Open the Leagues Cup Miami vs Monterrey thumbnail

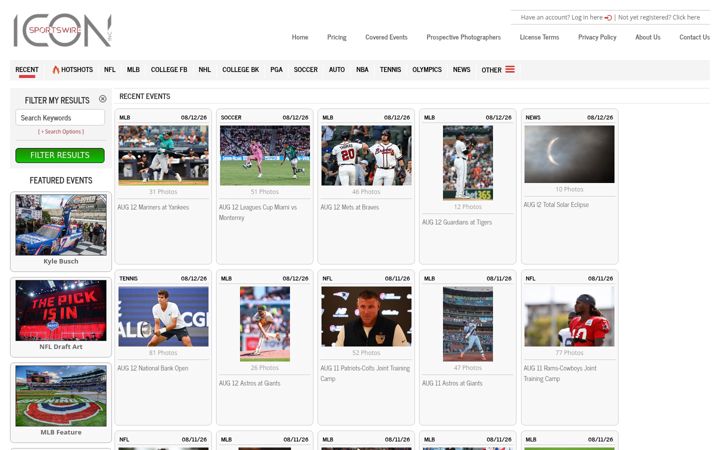[264, 155]
